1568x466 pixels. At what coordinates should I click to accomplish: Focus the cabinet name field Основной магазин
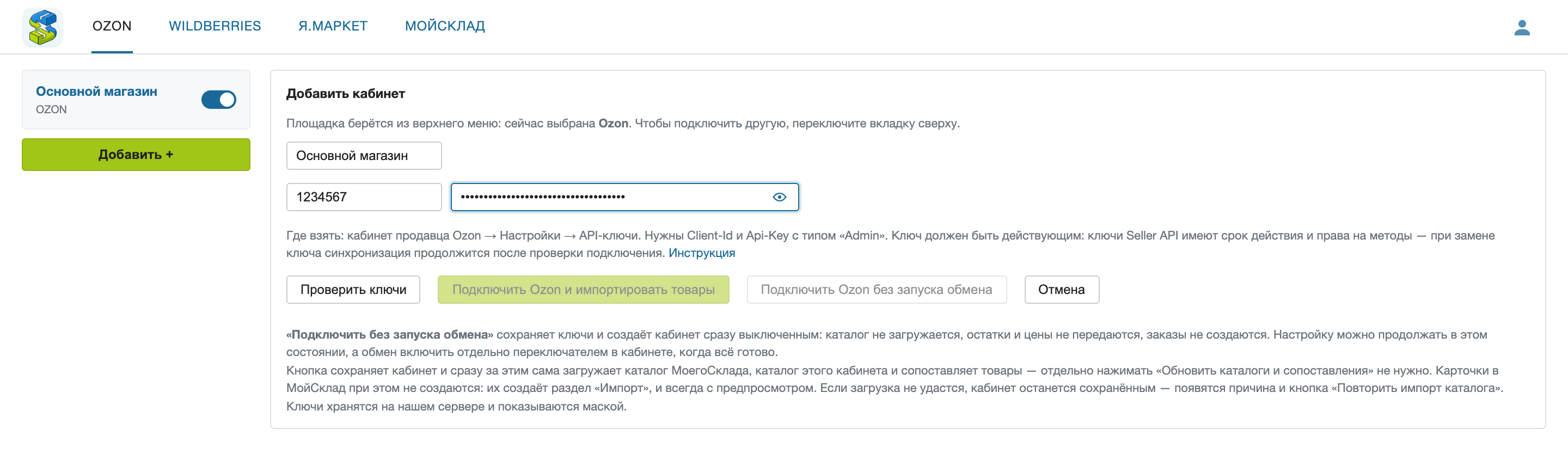[364, 156]
